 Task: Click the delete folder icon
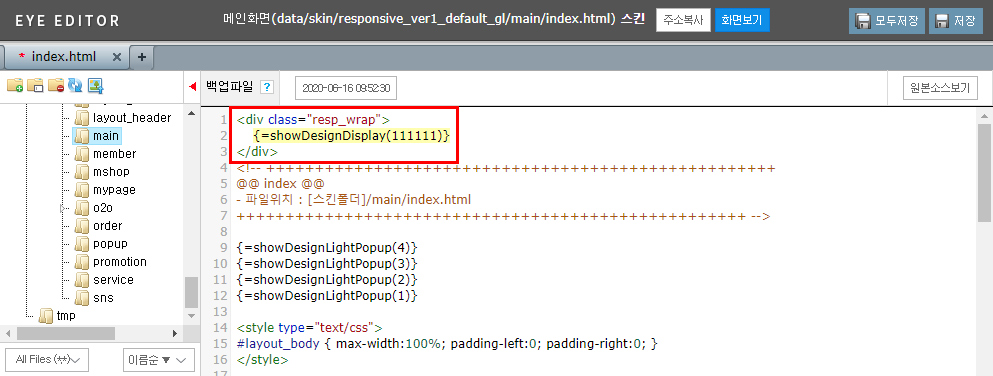tap(56, 85)
